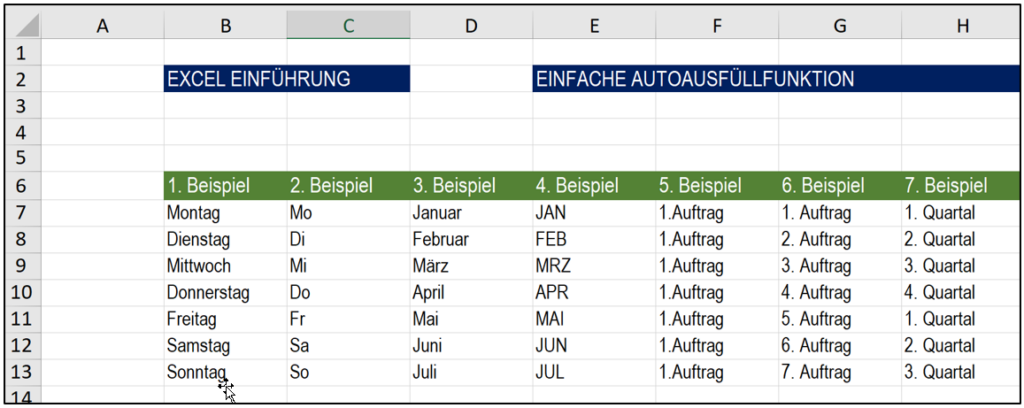Select column H header
This screenshot has height=408, width=1024.
pyautogui.click(x=961, y=26)
